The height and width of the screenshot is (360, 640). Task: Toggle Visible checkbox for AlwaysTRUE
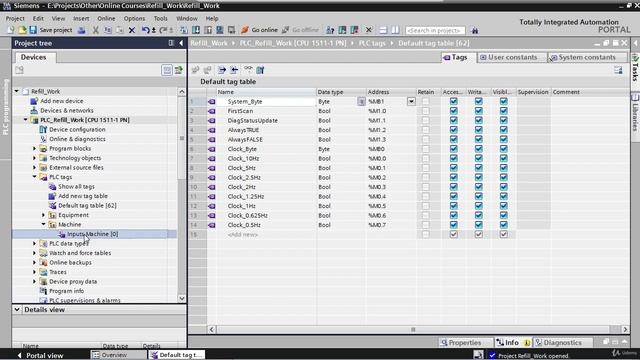pos(504,130)
